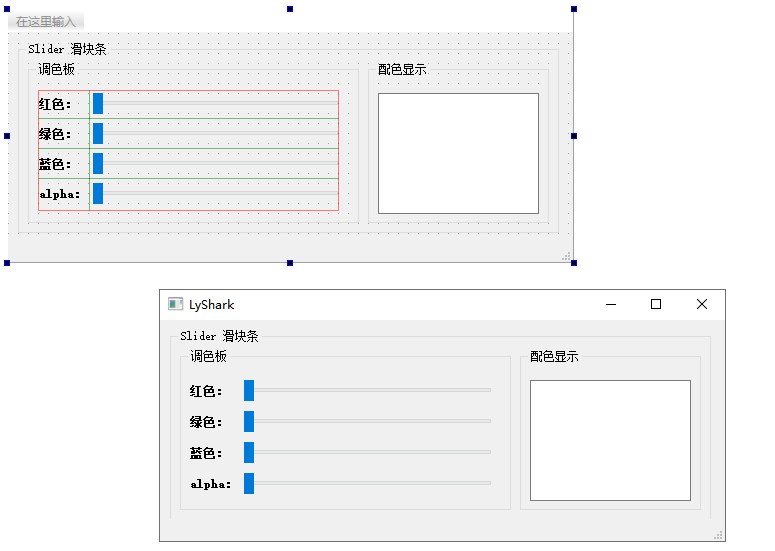
Task: Click the 绿色 slider handle in LyShark window
Action: [249, 421]
